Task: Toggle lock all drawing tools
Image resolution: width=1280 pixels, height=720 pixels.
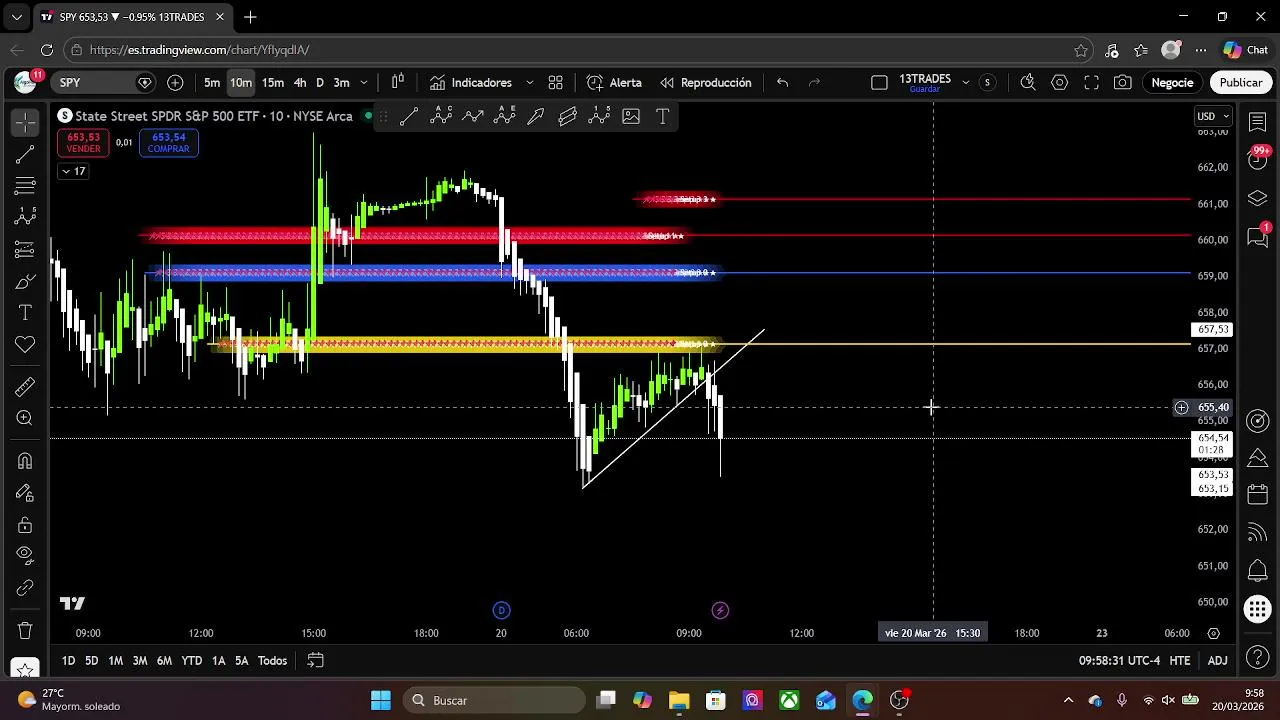Action: pyautogui.click(x=25, y=525)
